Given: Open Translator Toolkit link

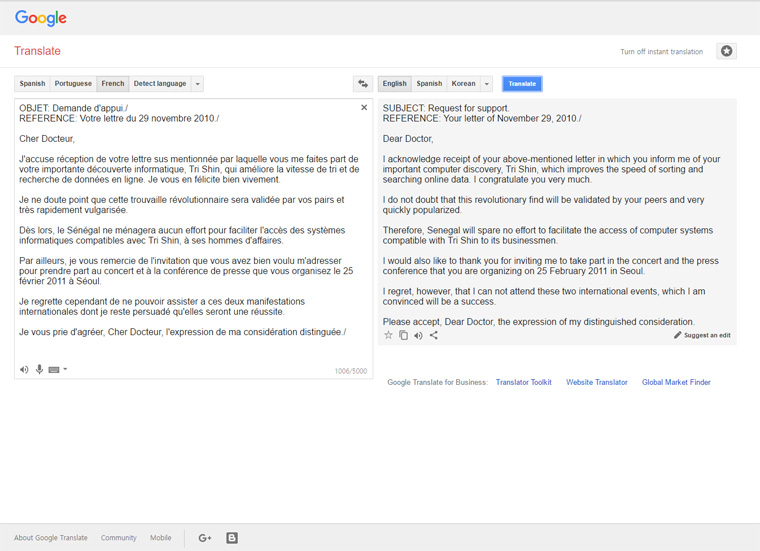Looking at the screenshot, I should pyautogui.click(x=523, y=382).
